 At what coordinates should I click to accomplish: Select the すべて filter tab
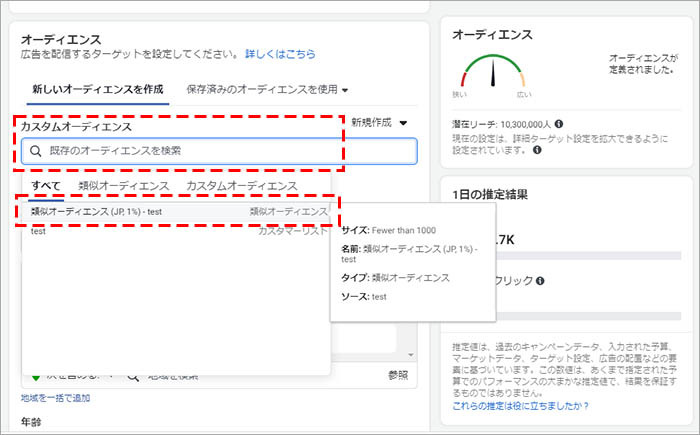[x=46, y=186]
